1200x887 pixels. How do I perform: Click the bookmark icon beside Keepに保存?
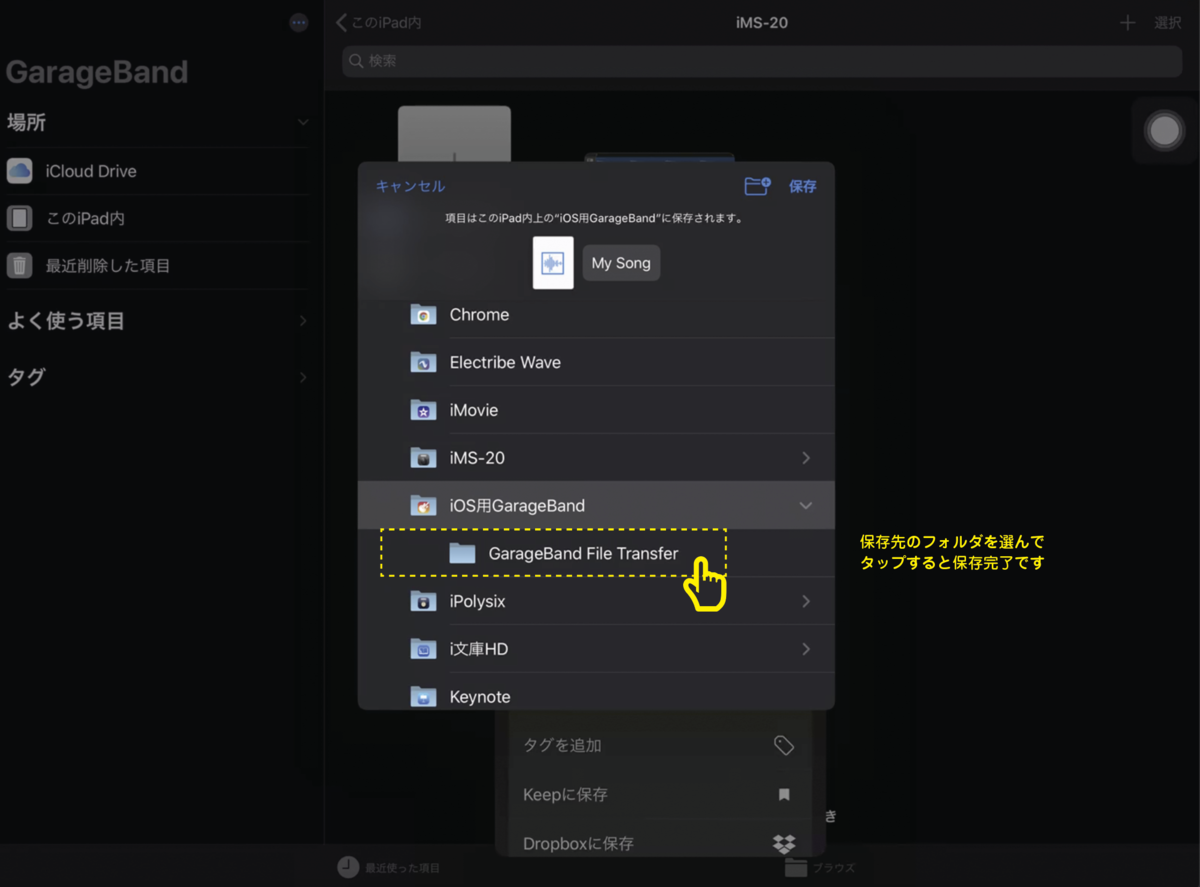click(x=784, y=794)
